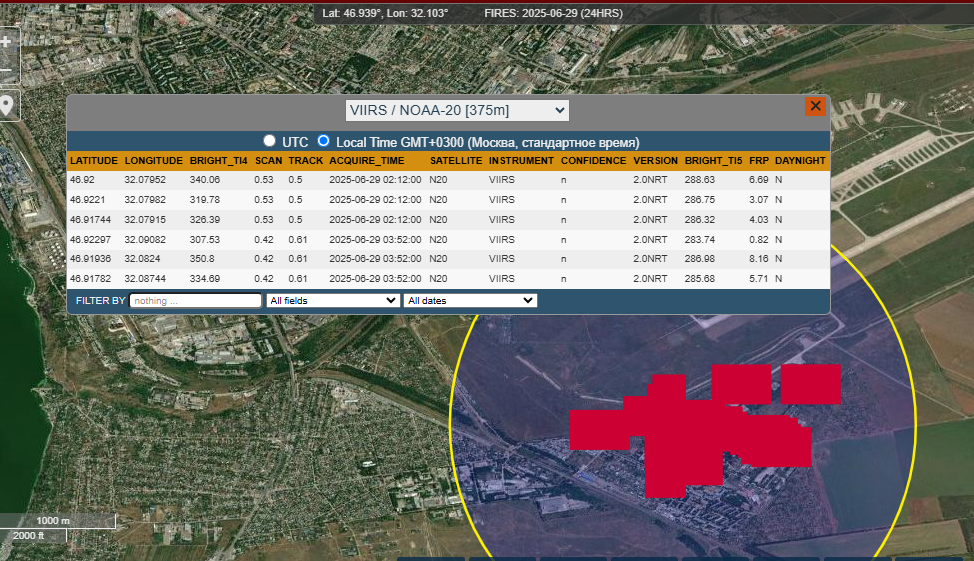
Task: Sort by the SATELLITE column header
Action: (456, 160)
